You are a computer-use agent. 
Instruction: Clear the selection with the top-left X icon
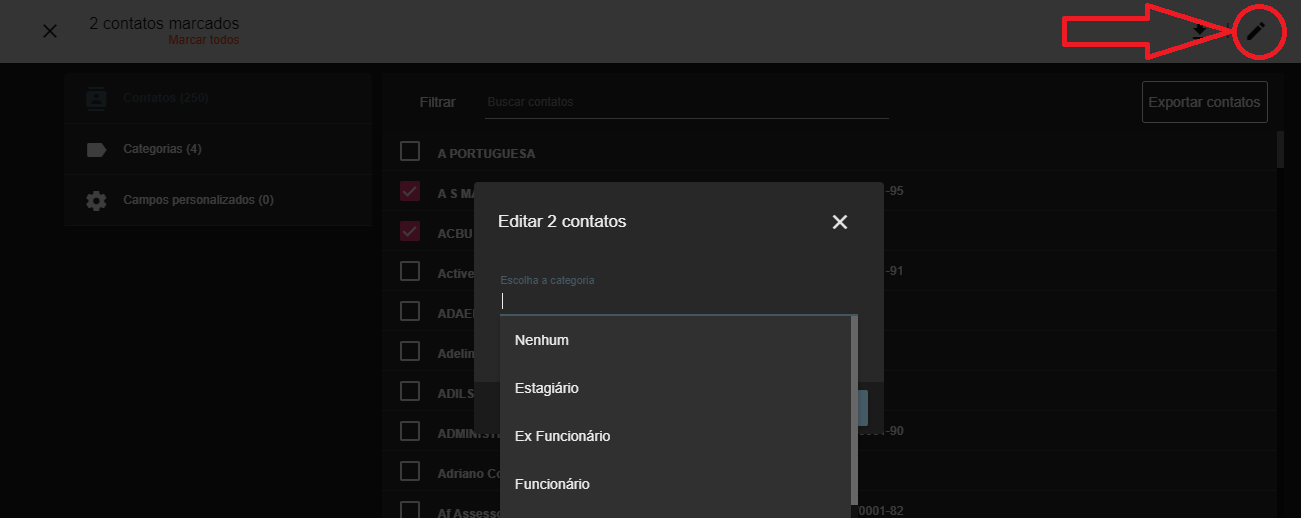click(50, 31)
